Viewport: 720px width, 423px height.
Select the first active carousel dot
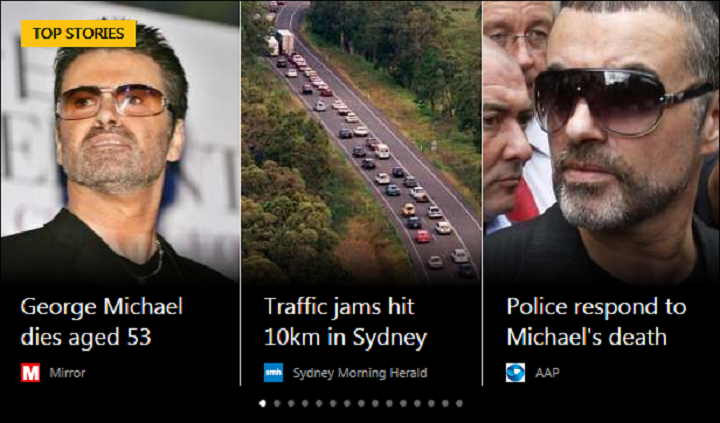click(x=263, y=403)
